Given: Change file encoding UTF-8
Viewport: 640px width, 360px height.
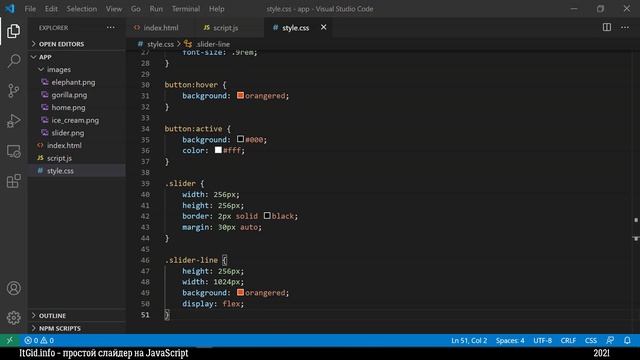Looking at the screenshot, I should (x=542, y=340).
